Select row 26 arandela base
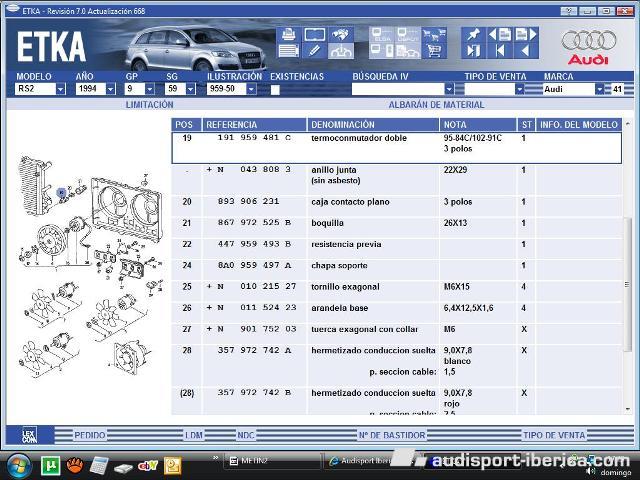This screenshot has height=480, width=640. coord(397,312)
